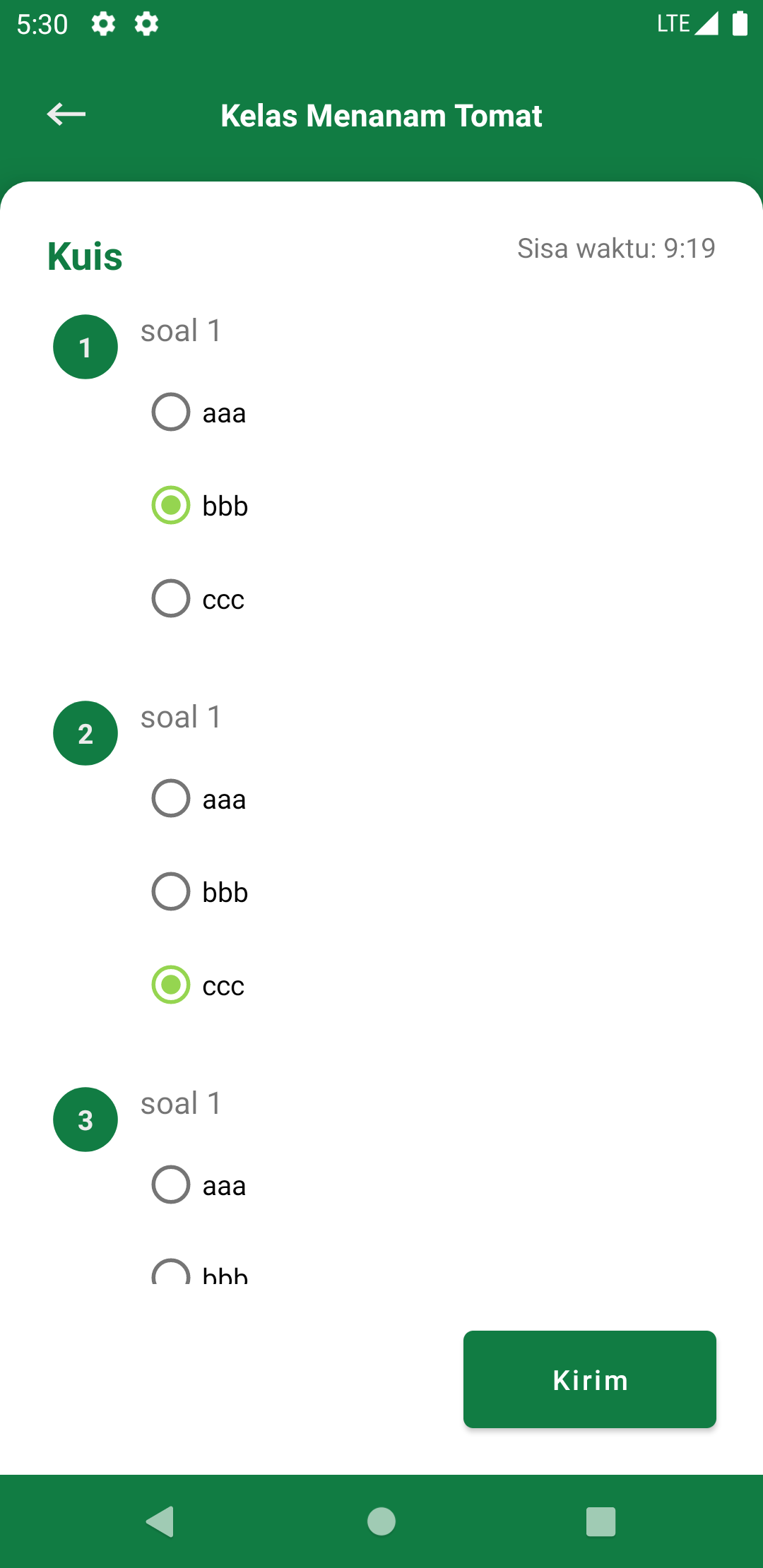Select ccc for question 2
Screen dimensions: 763x1568
(199, 985)
